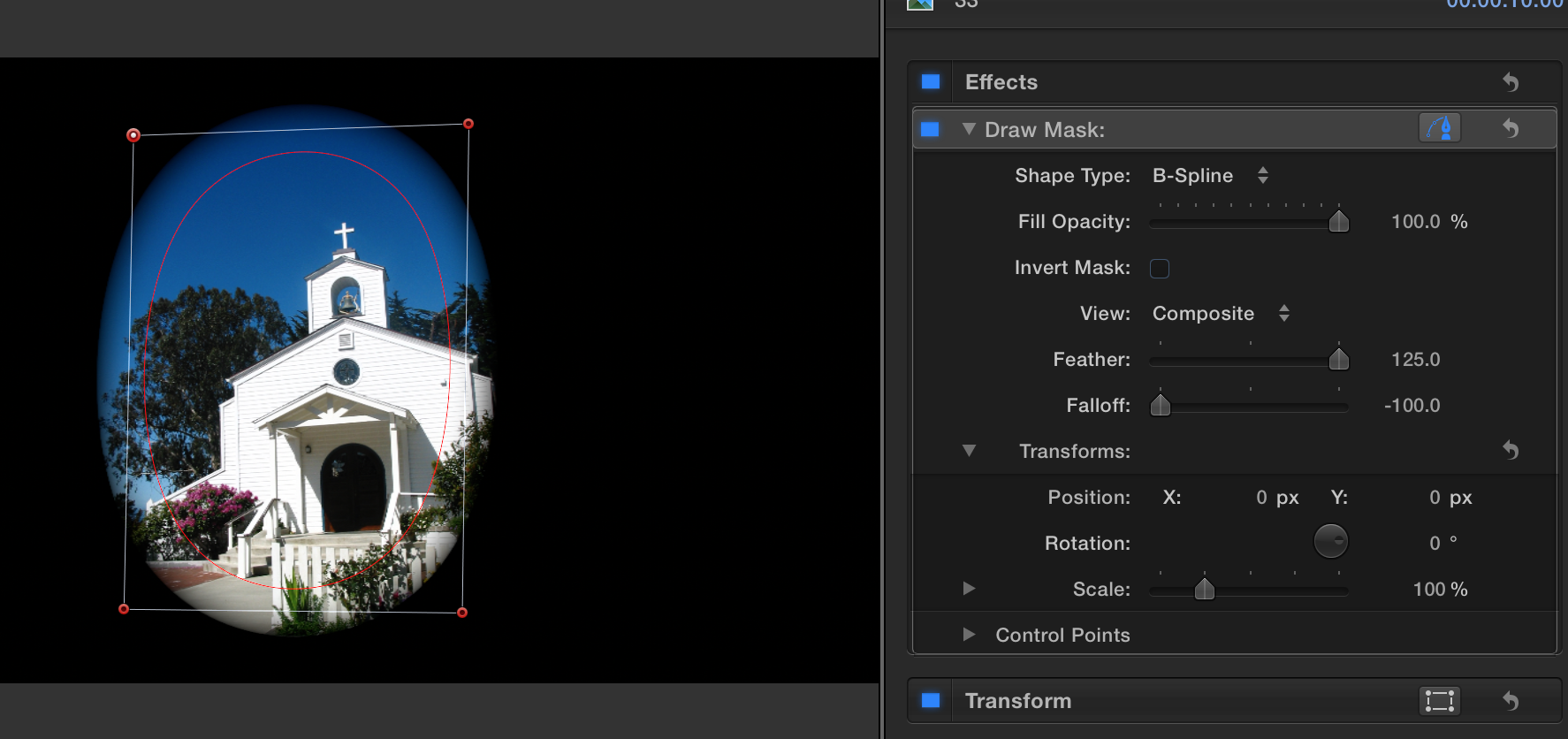Screen dimensions: 1568x739
Task: Click the Feather 125.0 value field
Action: pos(1416,360)
